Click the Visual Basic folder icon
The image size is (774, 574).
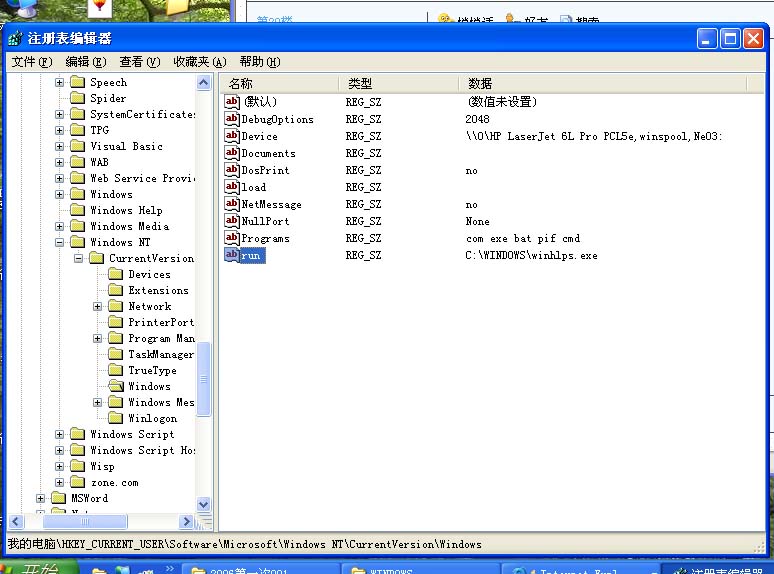77,146
